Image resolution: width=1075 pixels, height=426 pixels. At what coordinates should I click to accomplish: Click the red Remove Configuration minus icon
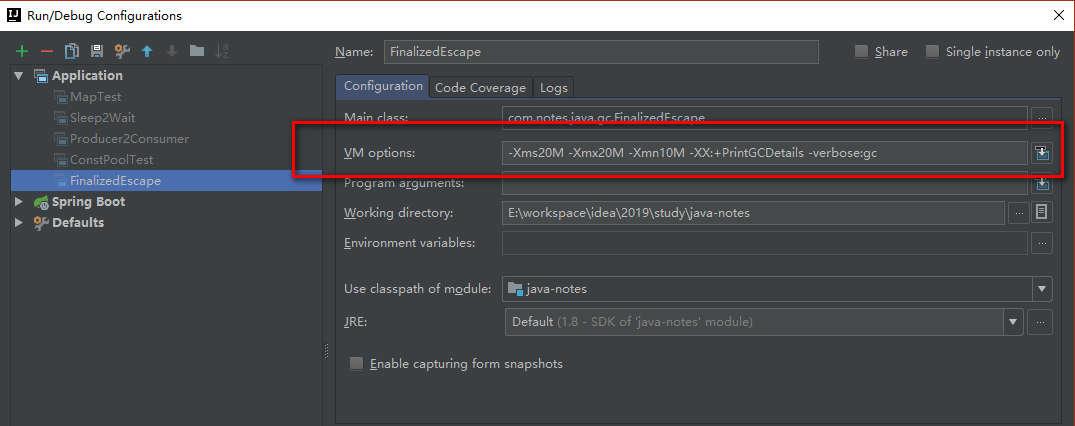pyautogui.click(x=46, y=51)
